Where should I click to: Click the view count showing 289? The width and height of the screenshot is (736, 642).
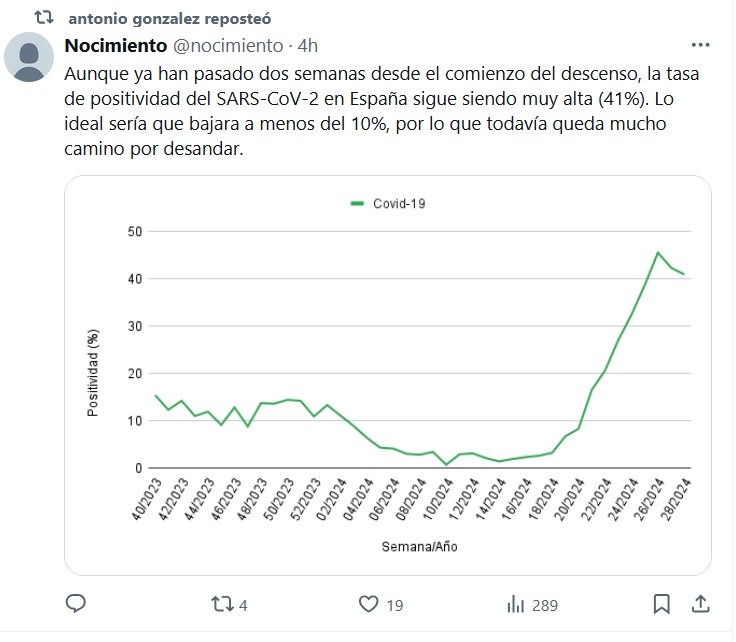(545, 605)
